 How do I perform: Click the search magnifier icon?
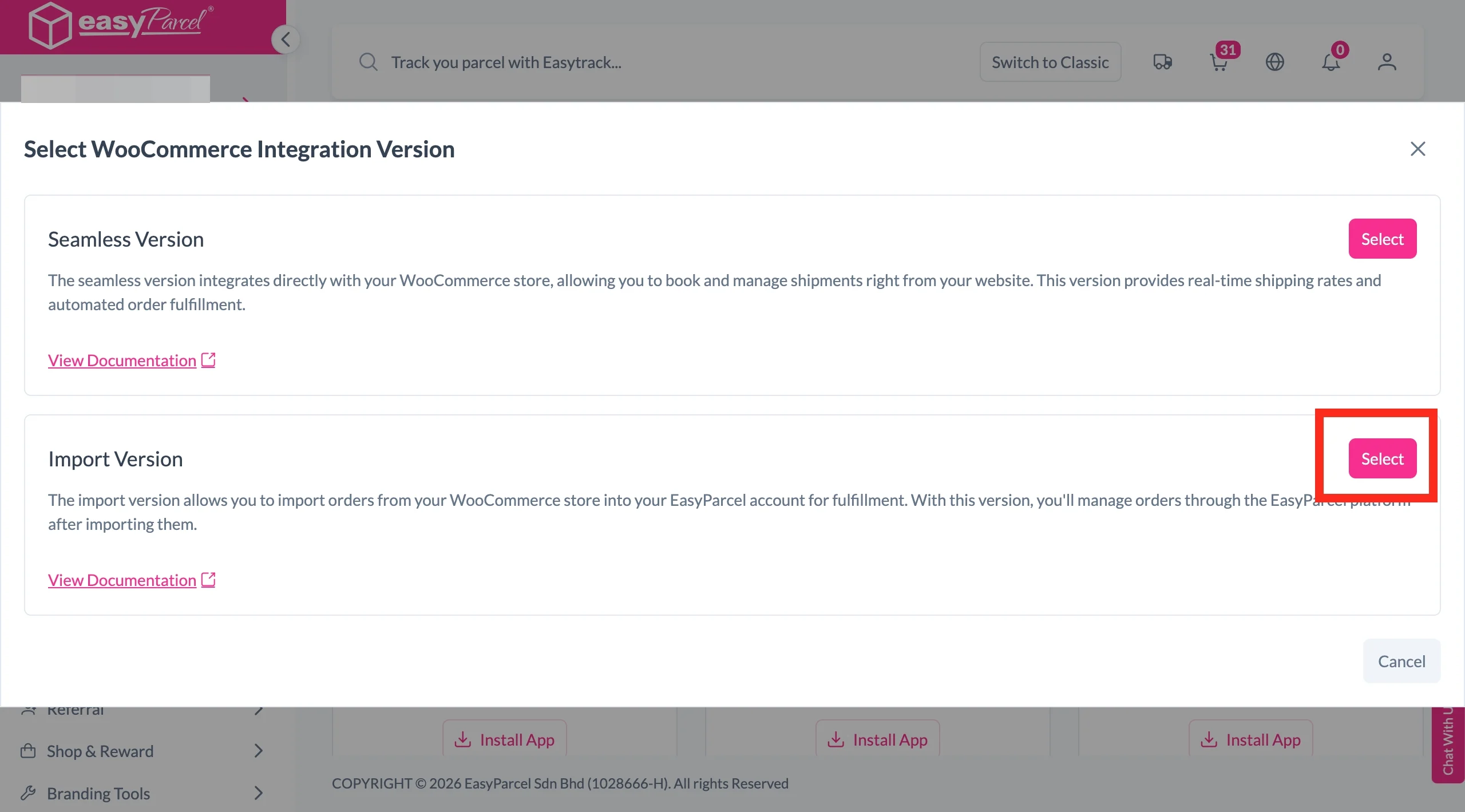click(368, 61)
